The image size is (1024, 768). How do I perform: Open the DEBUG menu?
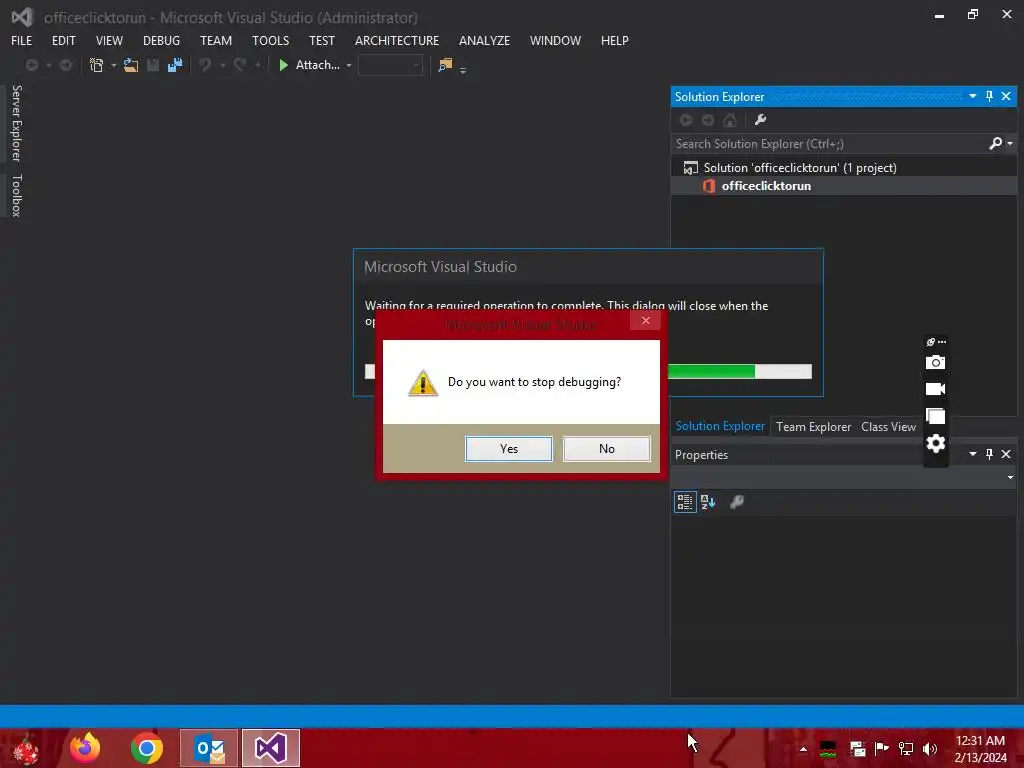click(x=161, y=40)
